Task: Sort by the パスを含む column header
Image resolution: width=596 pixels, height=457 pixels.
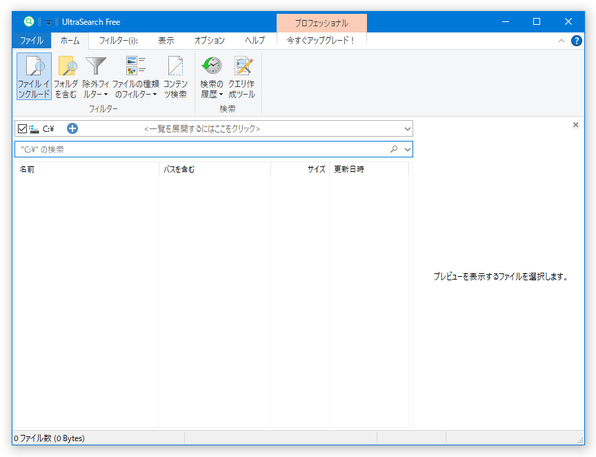Action: tap(215, 169)
